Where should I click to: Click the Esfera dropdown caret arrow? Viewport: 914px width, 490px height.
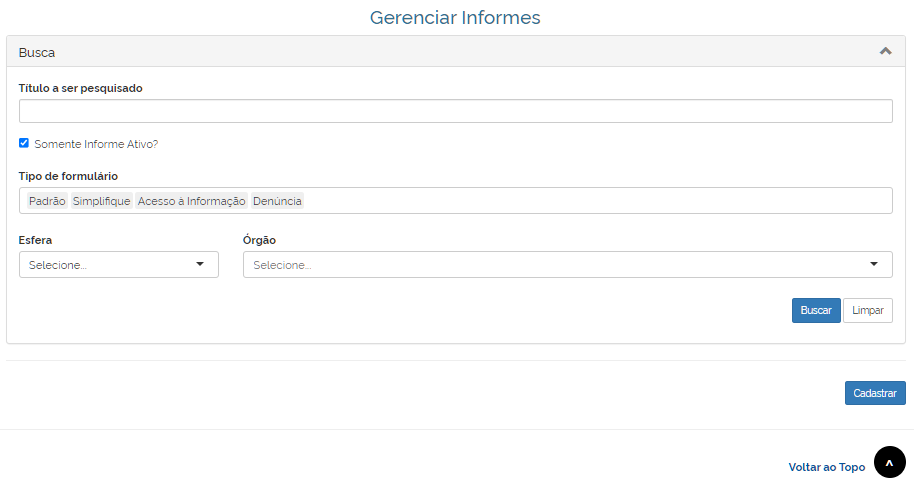200,264
